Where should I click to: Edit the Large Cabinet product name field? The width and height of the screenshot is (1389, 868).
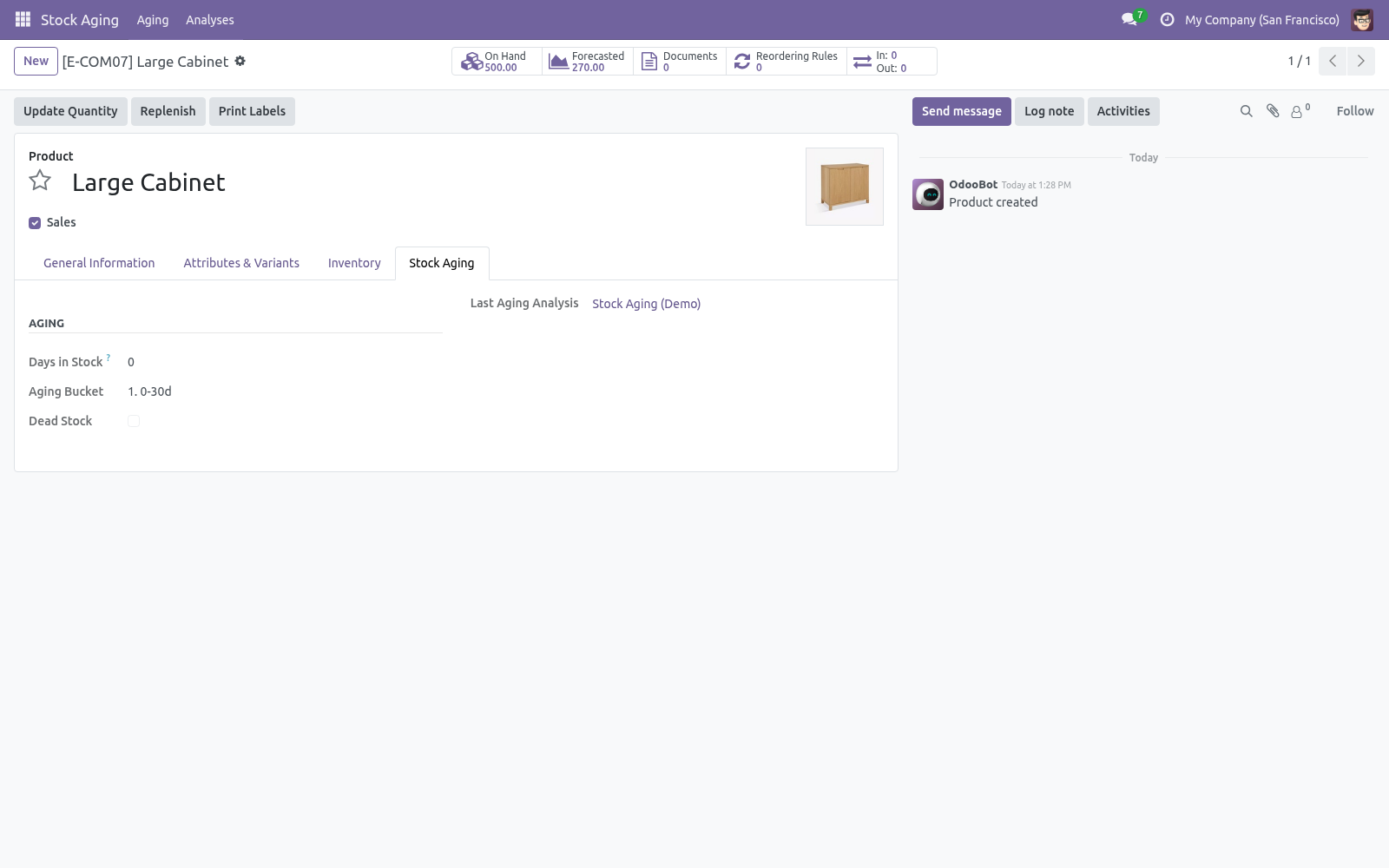[x=148, y=182]
